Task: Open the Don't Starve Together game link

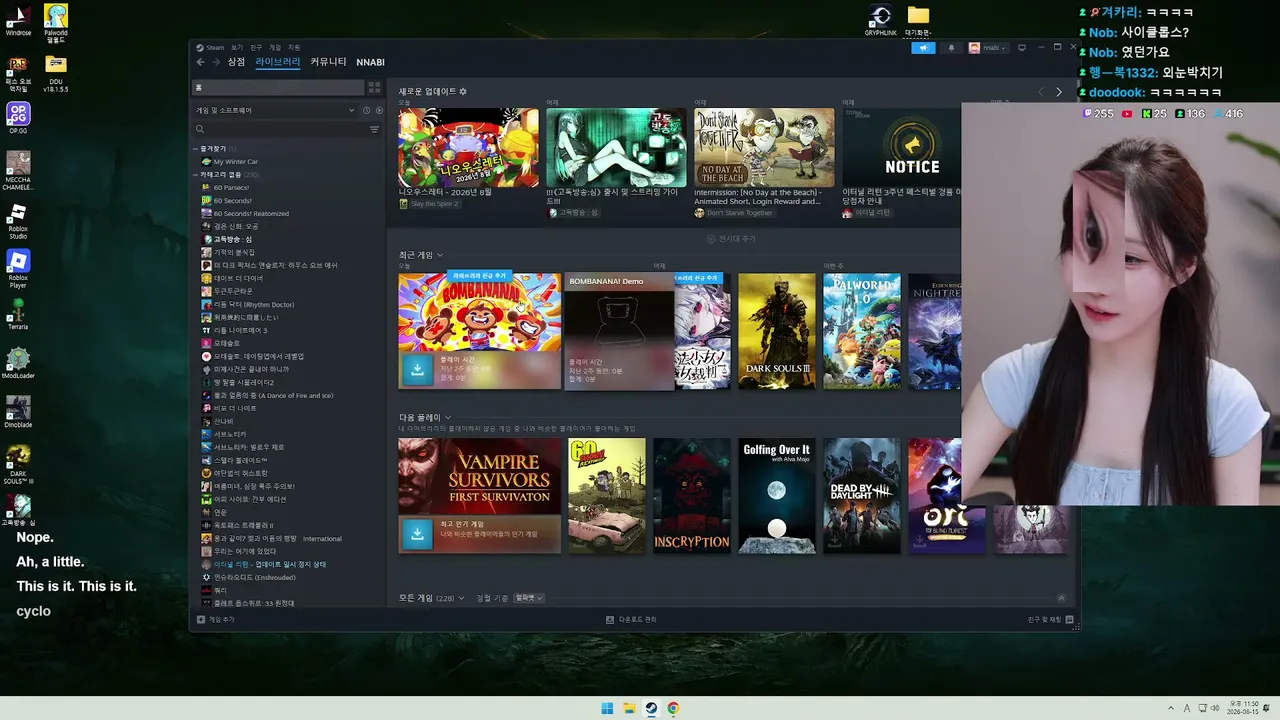Action: click(x=734, y=213)
